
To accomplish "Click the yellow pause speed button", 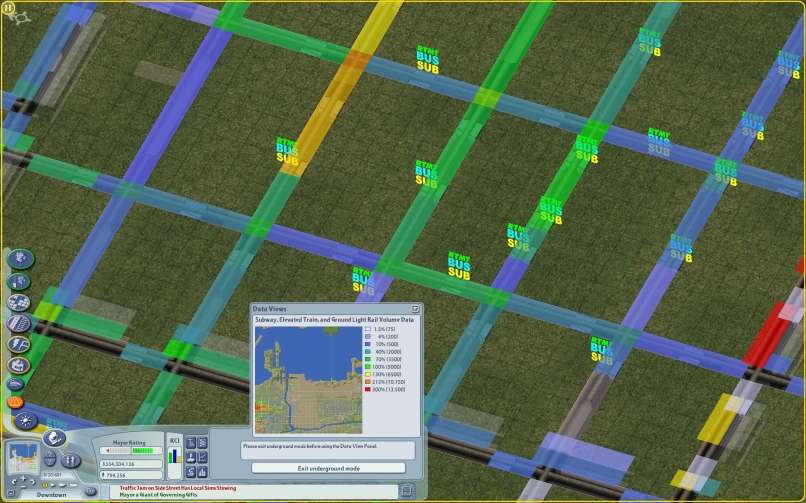I will [x=45, y=485].
